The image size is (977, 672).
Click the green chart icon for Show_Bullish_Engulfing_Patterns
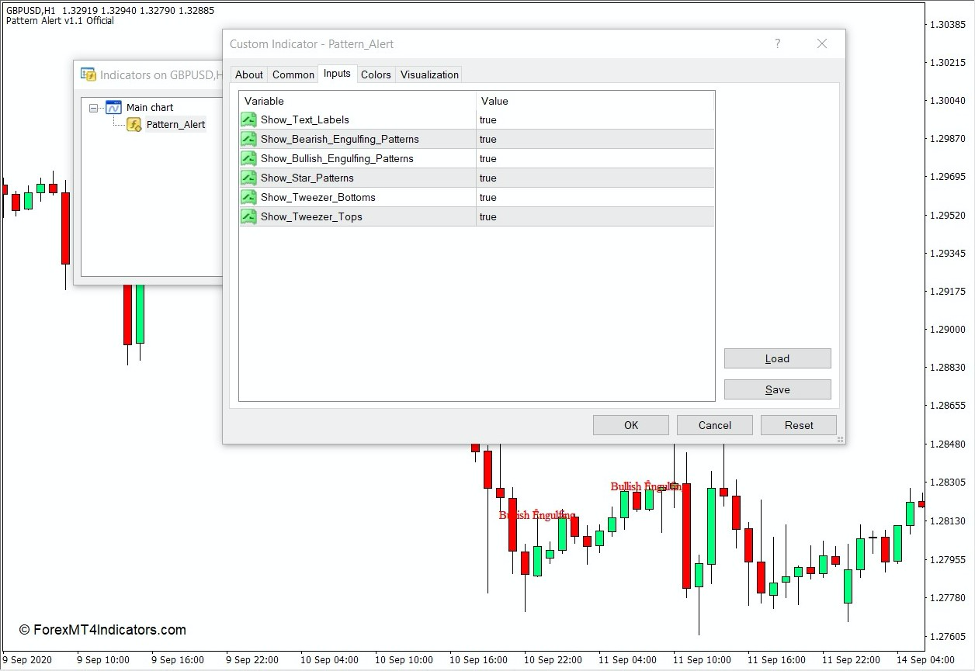pos(248,158)
